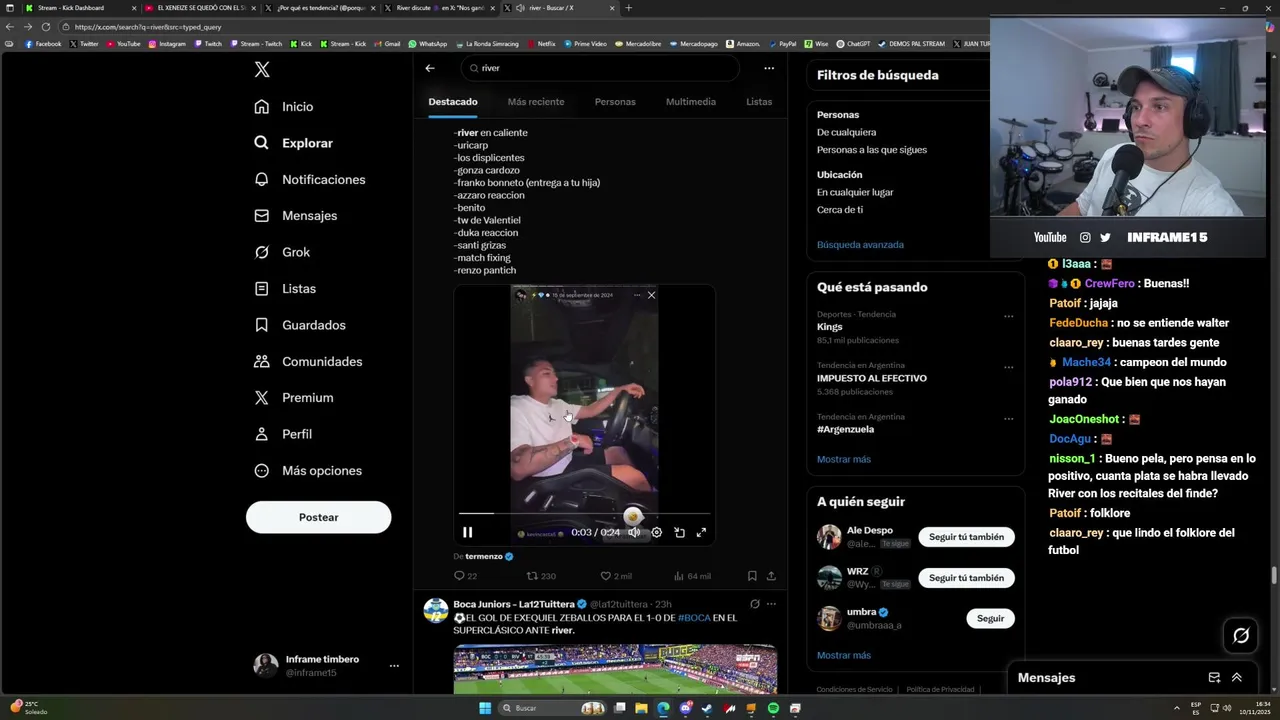Toggle picture-in-picture on the video
Screen dimensions: 1280x720
[x=679, y=533]
